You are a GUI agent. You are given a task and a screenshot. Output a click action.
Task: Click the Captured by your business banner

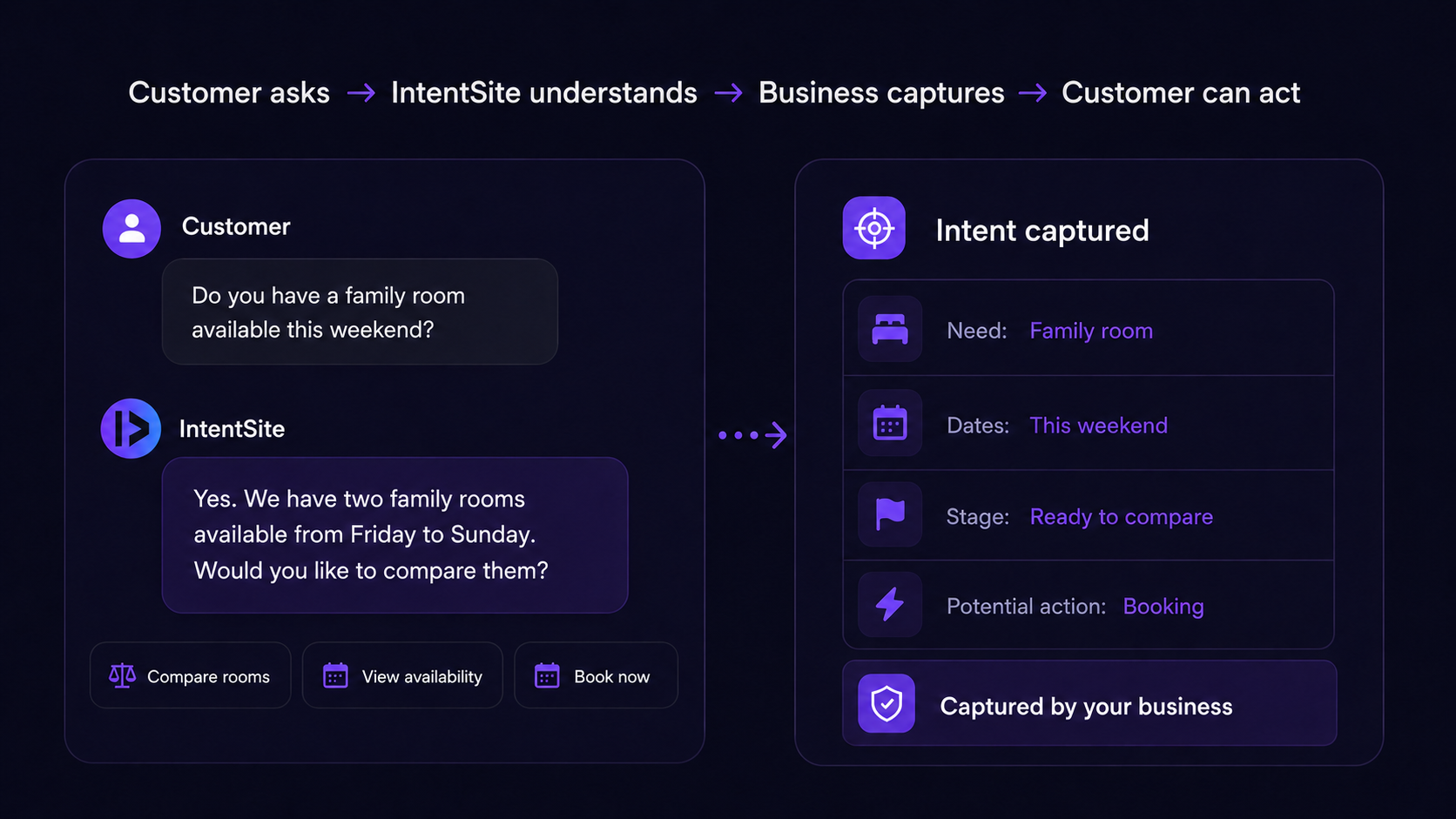point(1089,703)
